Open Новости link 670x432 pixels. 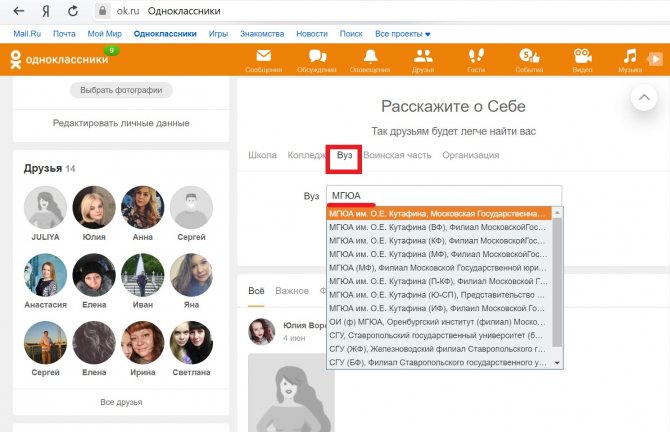pos(312,34)
